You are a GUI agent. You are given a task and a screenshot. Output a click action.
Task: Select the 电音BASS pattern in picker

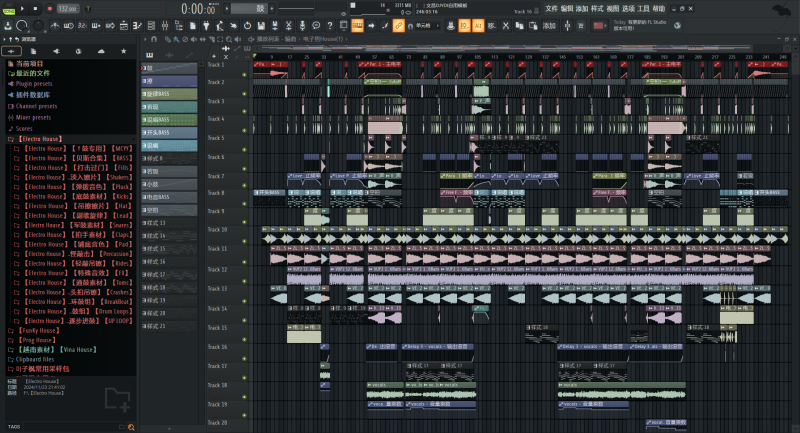coord(169,197)
